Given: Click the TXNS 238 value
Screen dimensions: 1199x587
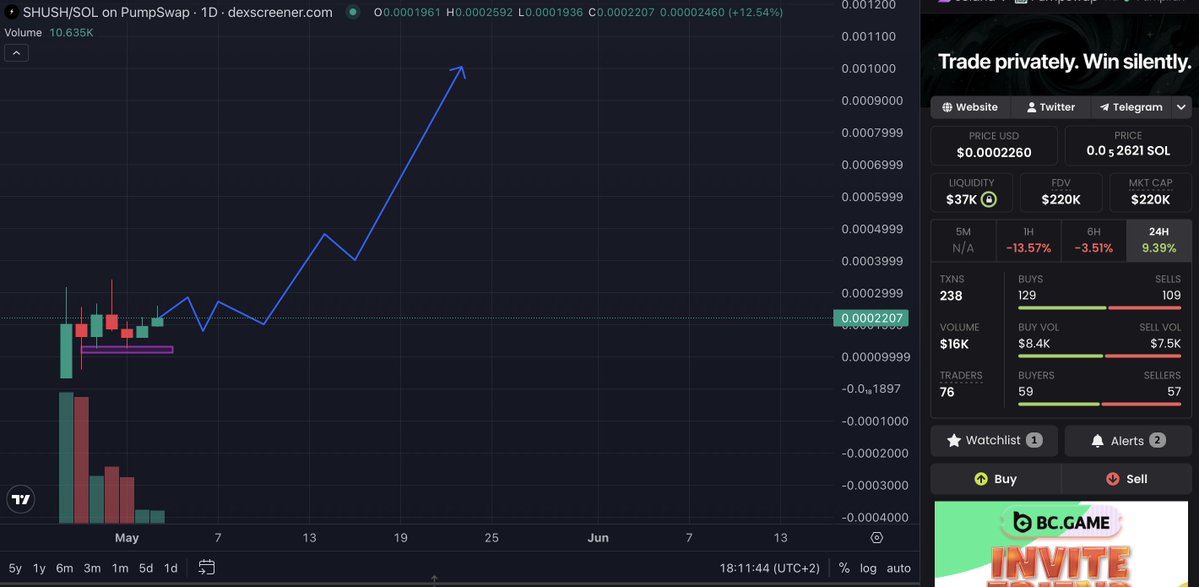Looking at the screenshot, I should click(x=950, y=296).
